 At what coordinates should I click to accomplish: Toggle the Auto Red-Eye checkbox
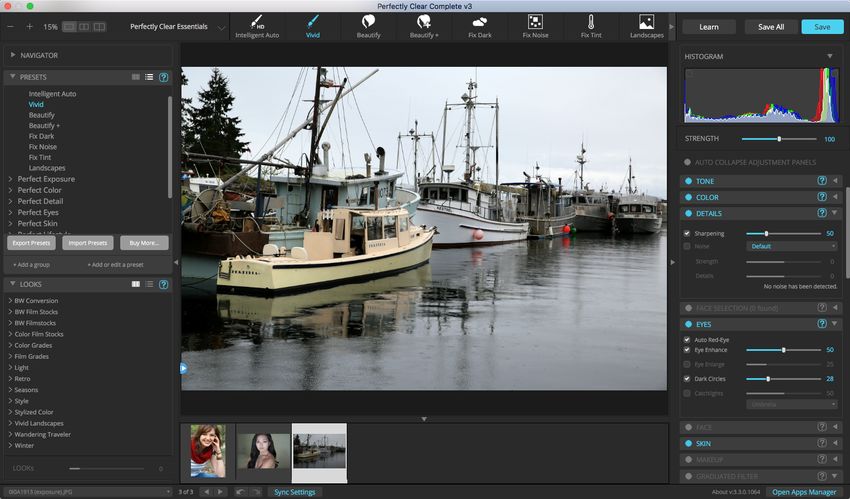tap(687, 339)
